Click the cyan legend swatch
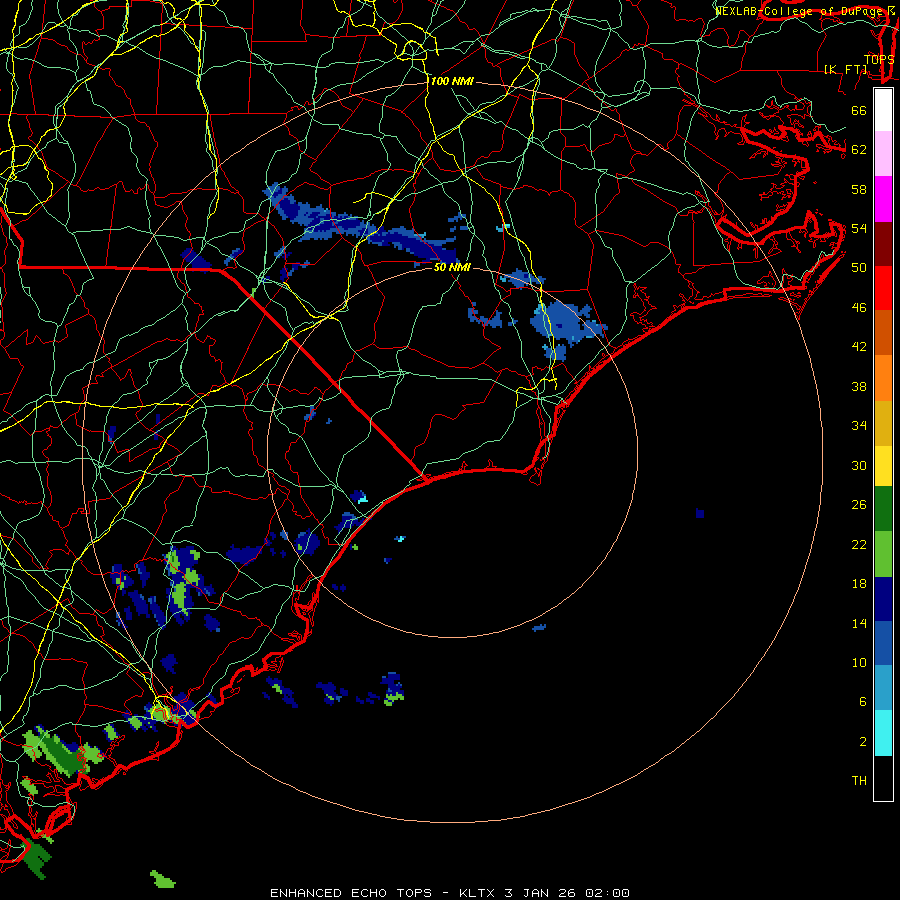Image resolution: width=900 pixels, height=900 pixels. click(x=883, y=733)
